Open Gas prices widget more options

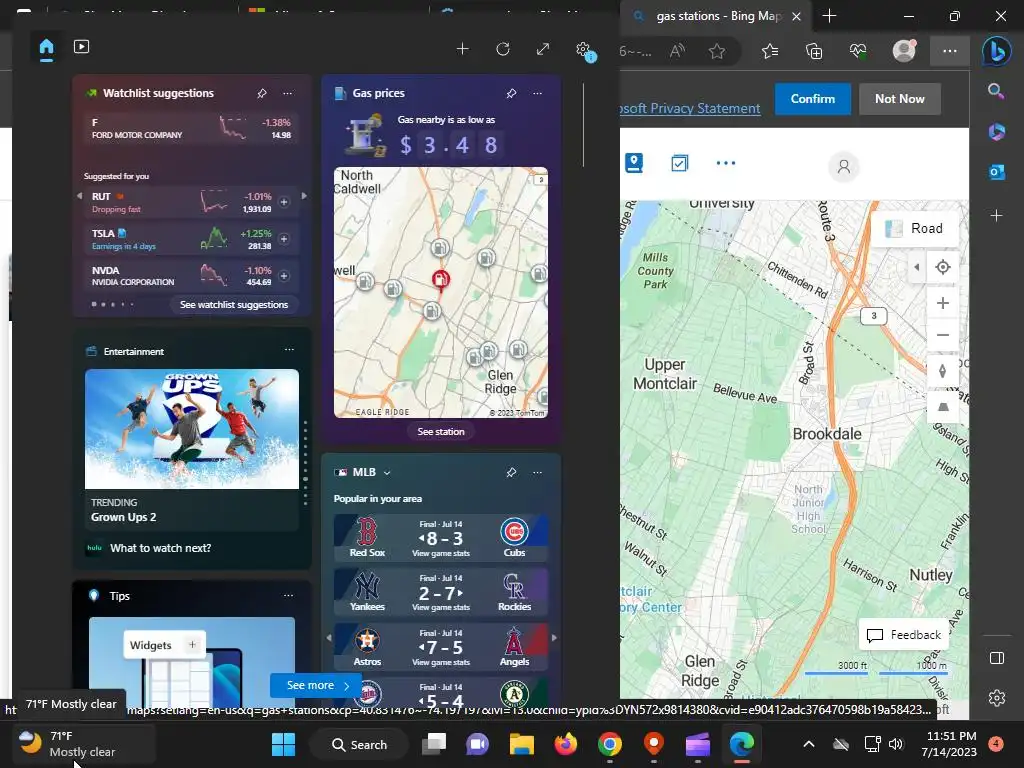537,93
